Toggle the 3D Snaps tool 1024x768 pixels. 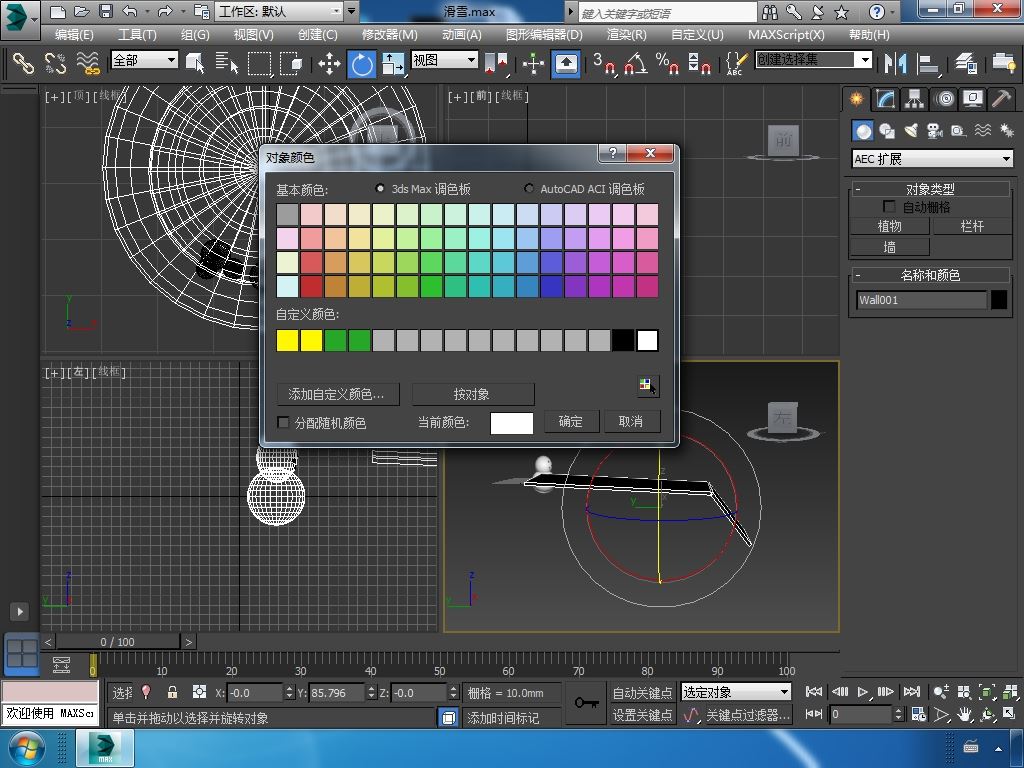pos(603,63)
